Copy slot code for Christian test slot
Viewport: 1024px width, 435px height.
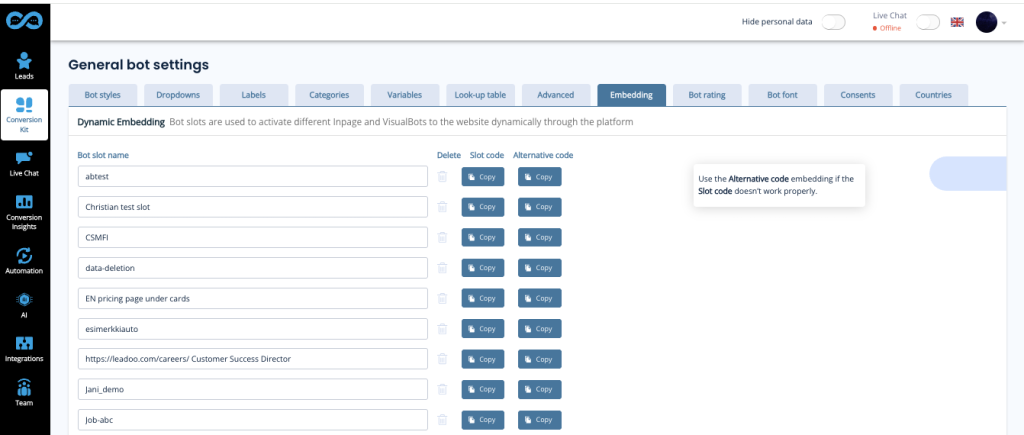[483, 207]
